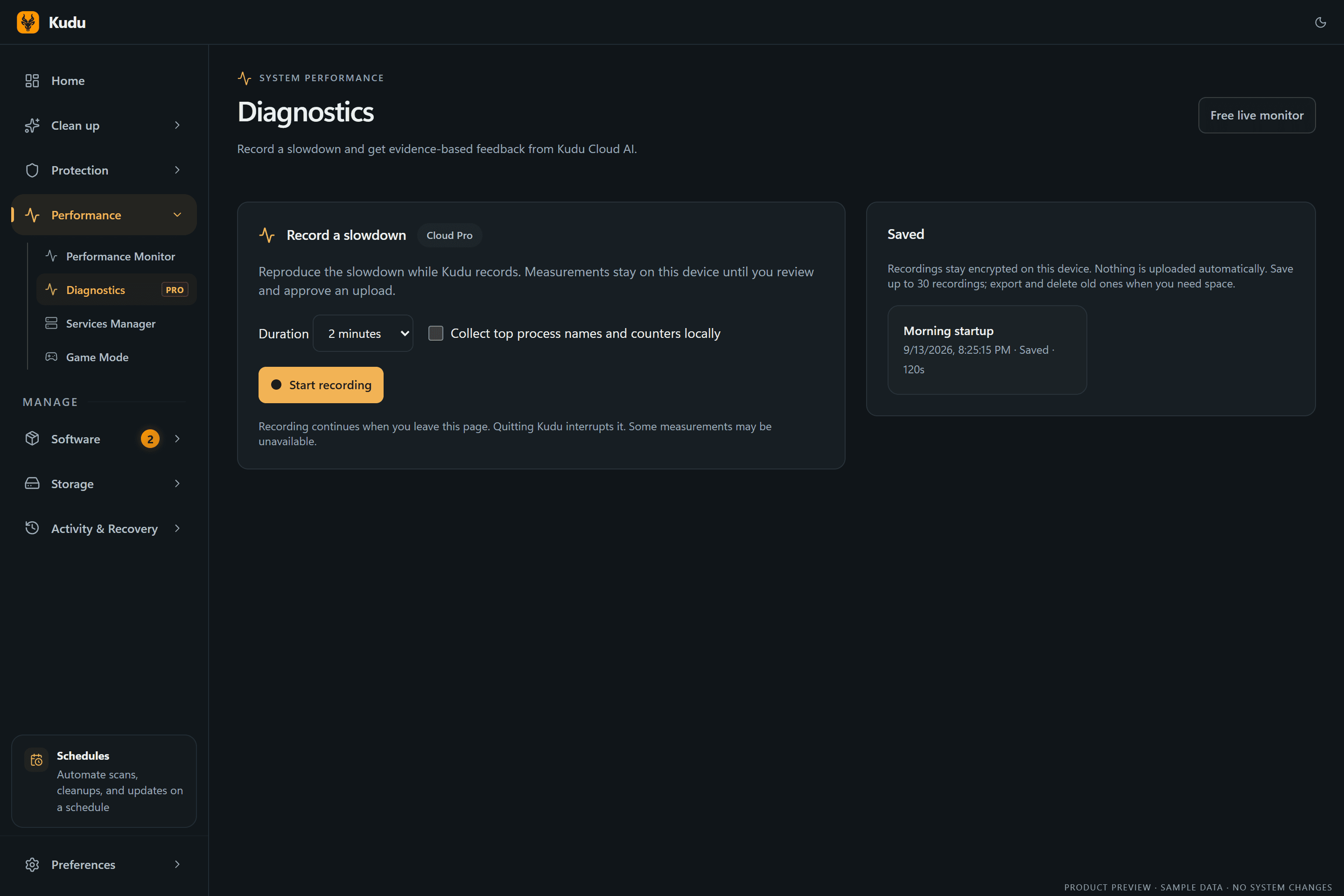
Task: Click the Kudu logo icon
Action: [28, 22]
